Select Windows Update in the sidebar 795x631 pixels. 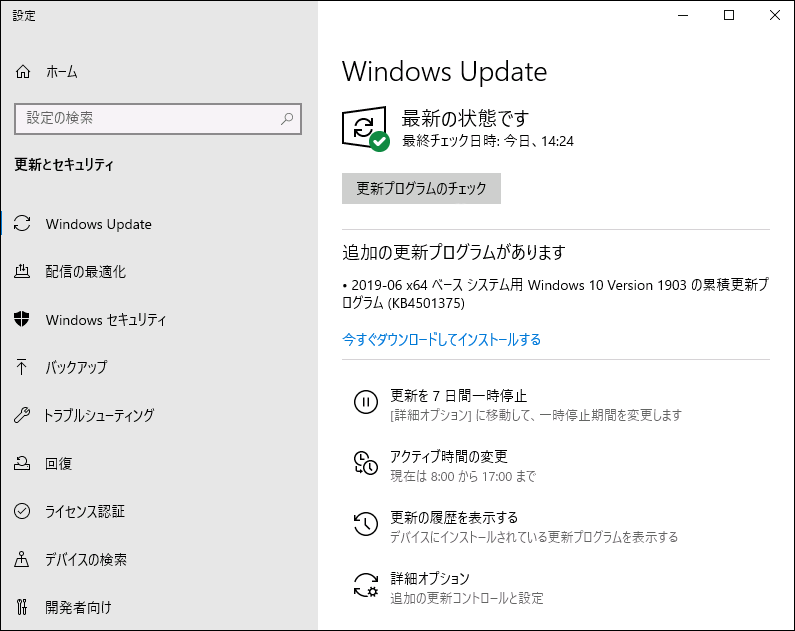tap(98, 224)
